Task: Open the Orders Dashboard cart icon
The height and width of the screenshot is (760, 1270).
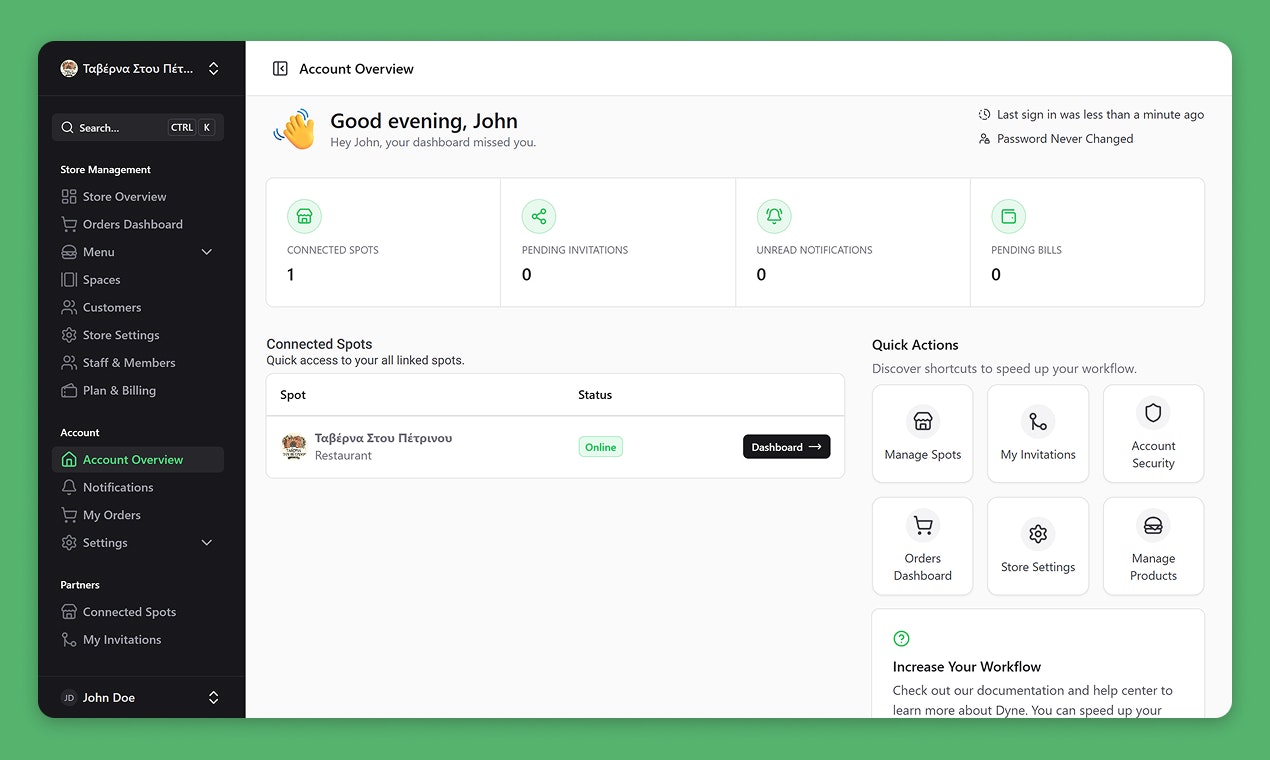Action: (67, 224)
